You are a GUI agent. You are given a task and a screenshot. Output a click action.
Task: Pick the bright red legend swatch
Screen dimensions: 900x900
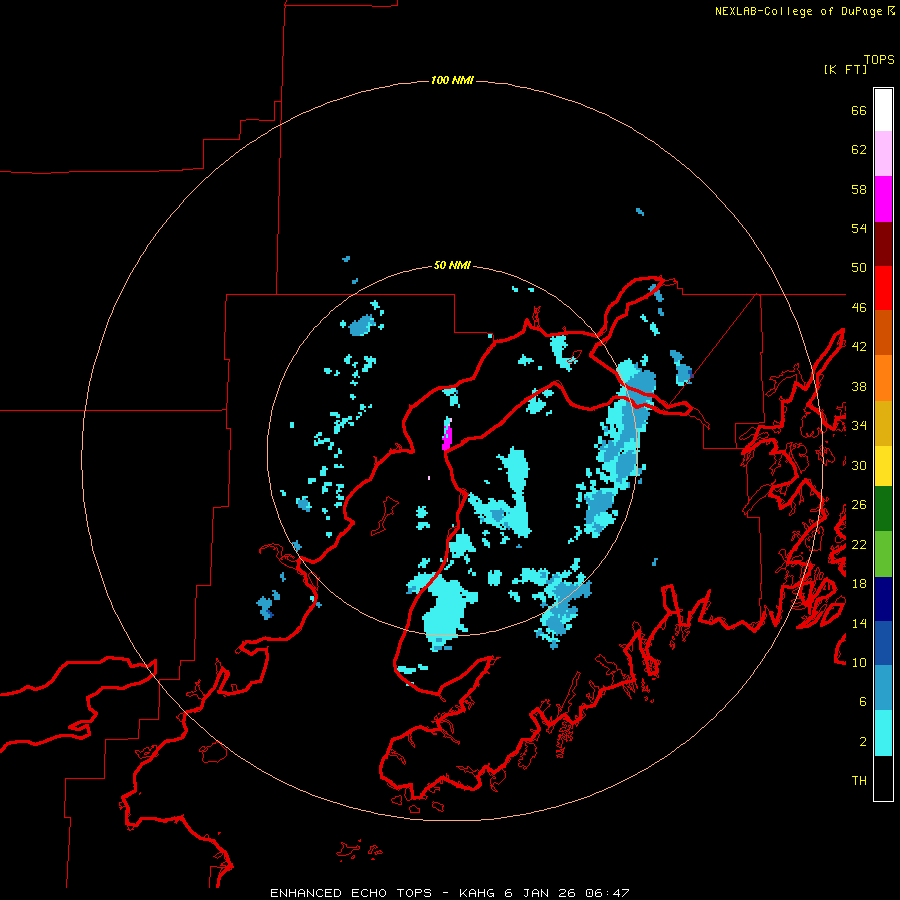[x=883, y=288]
